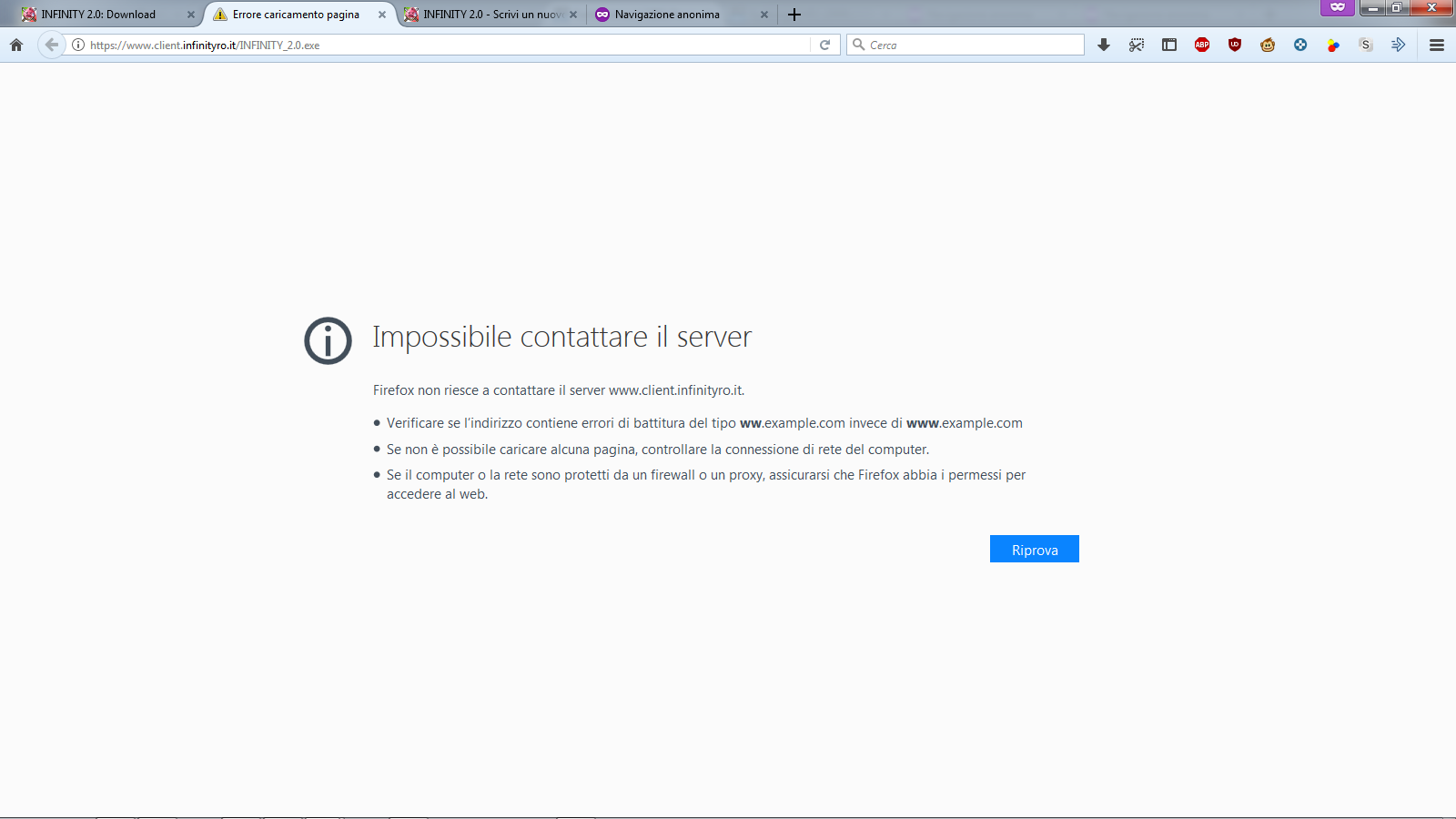Click the scissors screenshot tool icon
The image size is (1456, 819).
tap(1137, 45)
